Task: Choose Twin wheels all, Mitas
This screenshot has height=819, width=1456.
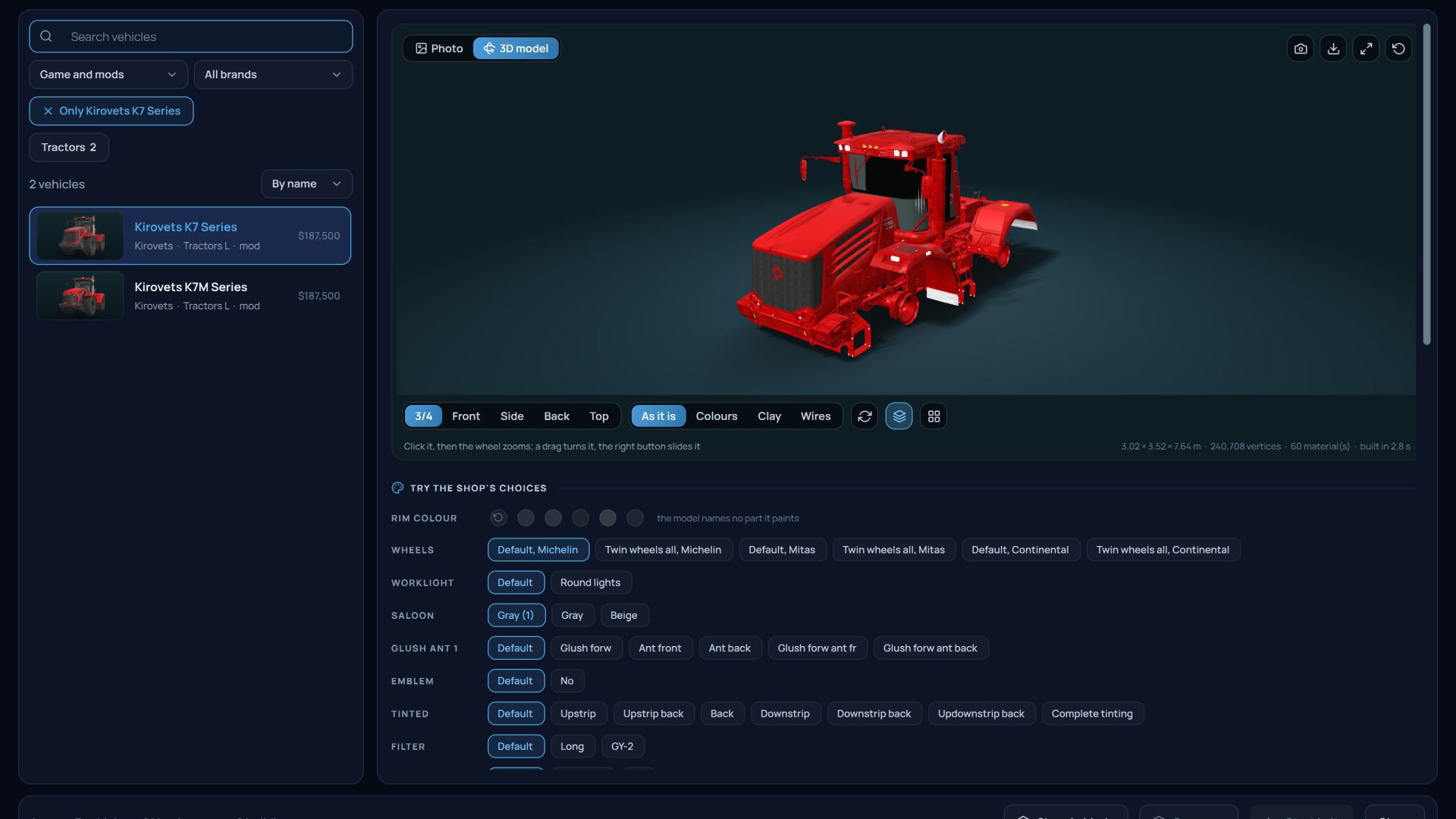Action: coord(893,550)
